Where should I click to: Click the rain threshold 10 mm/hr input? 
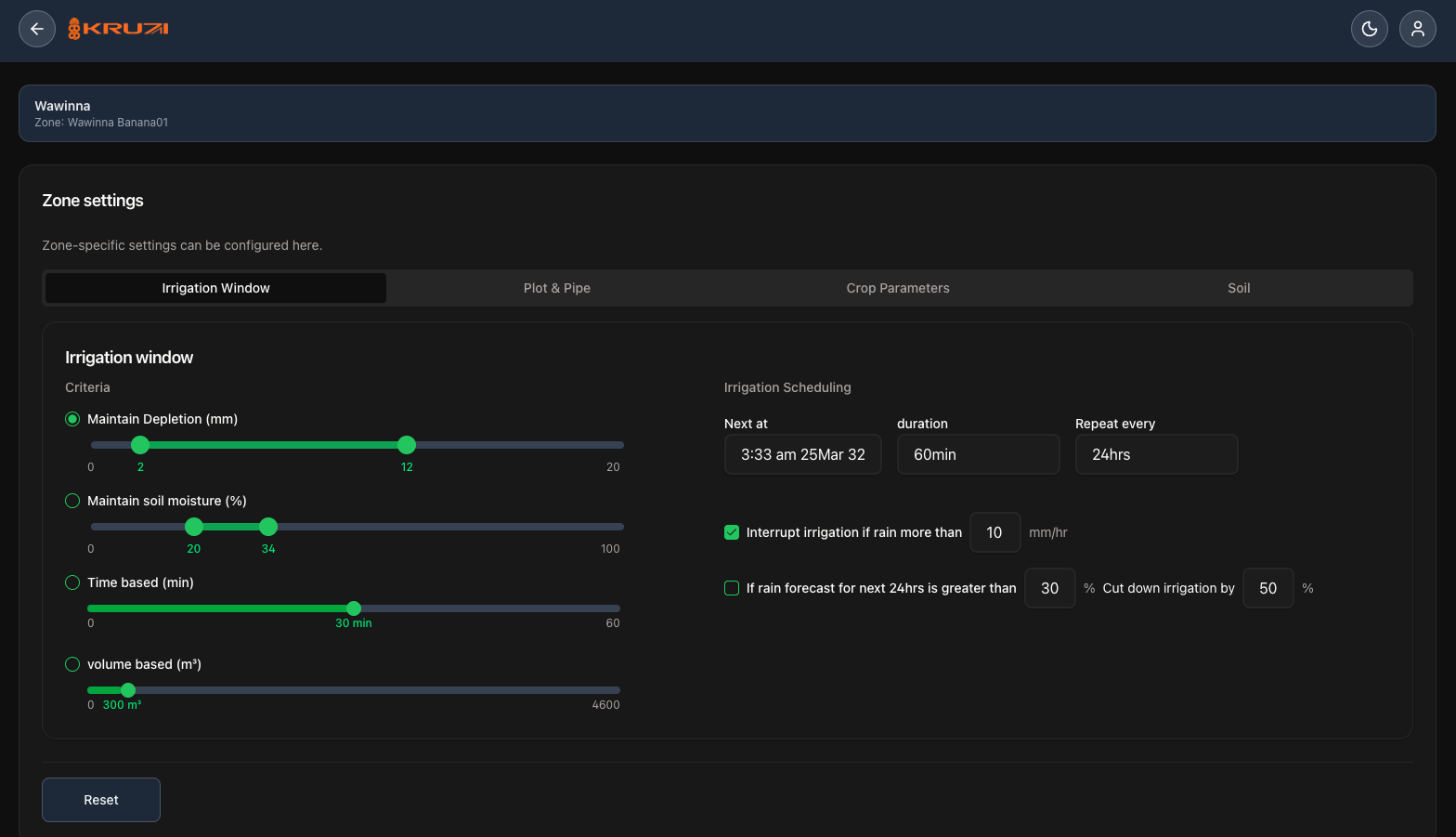(994, 532)
